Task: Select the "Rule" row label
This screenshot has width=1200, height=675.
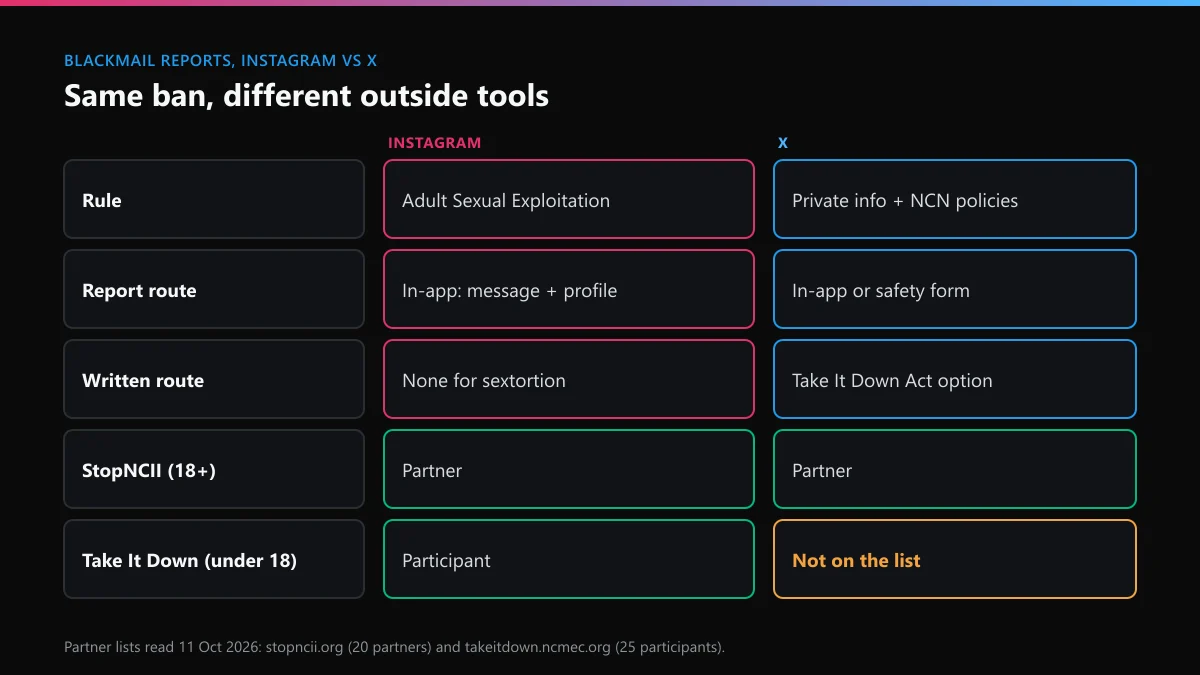Action: click(214, 200)
